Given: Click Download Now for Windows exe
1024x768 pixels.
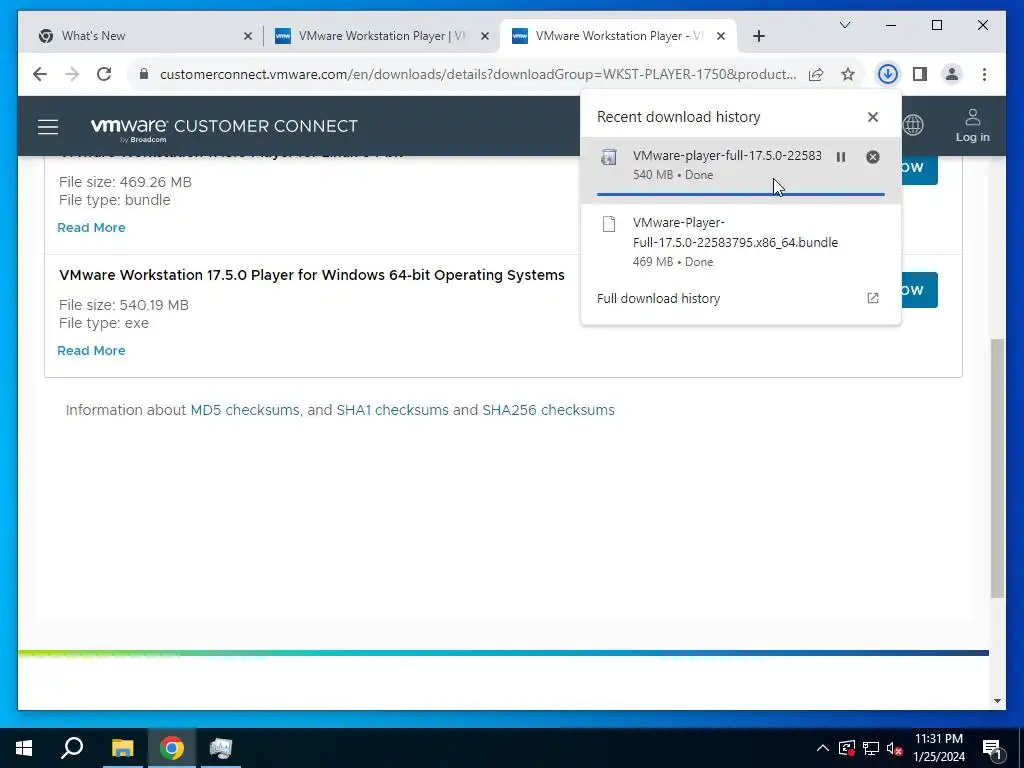Looking at the screenshot, I should click(x=919, y=290).
